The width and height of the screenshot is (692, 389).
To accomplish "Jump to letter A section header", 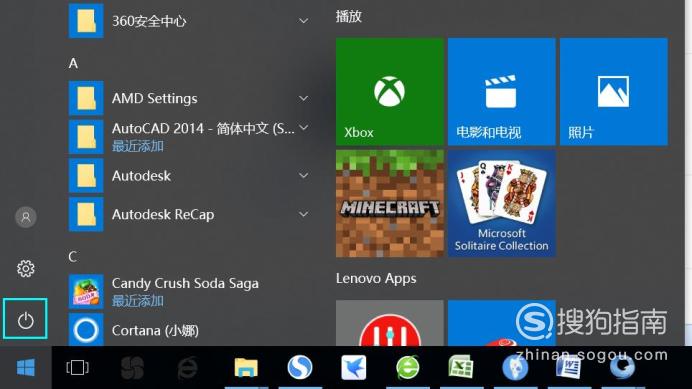I will point(73,64).
